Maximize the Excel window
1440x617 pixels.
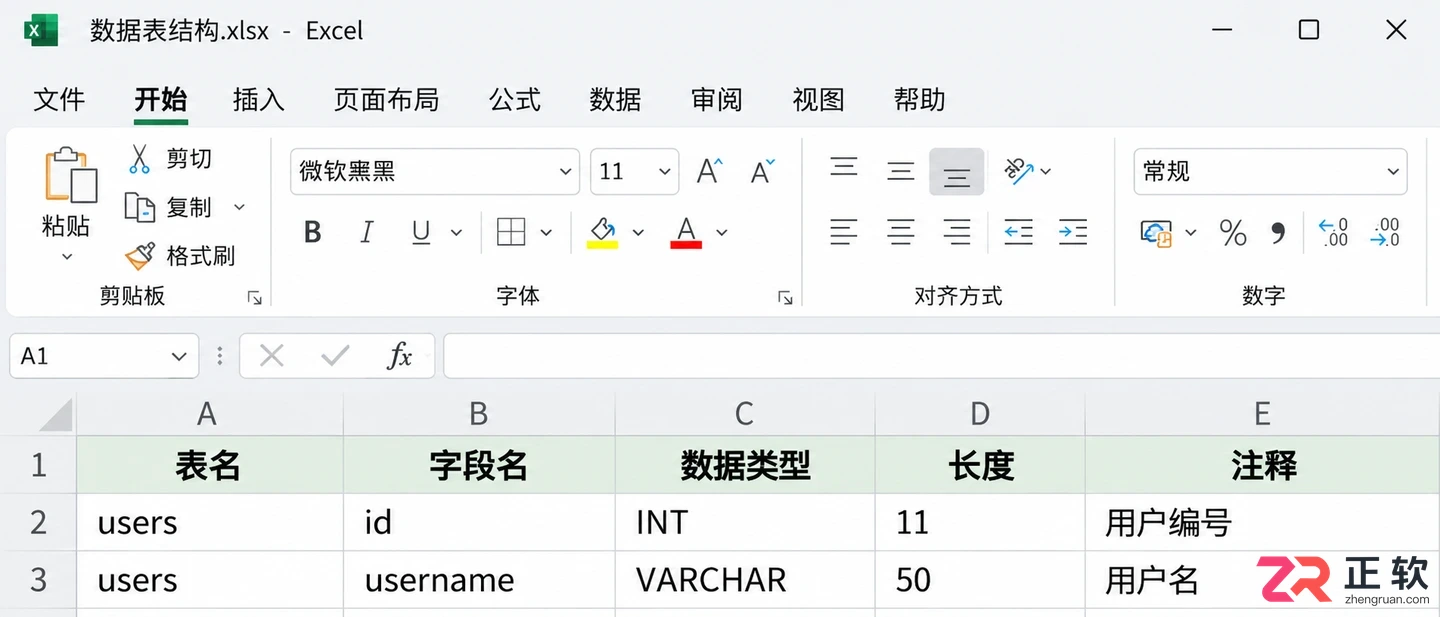(1308, 30)
